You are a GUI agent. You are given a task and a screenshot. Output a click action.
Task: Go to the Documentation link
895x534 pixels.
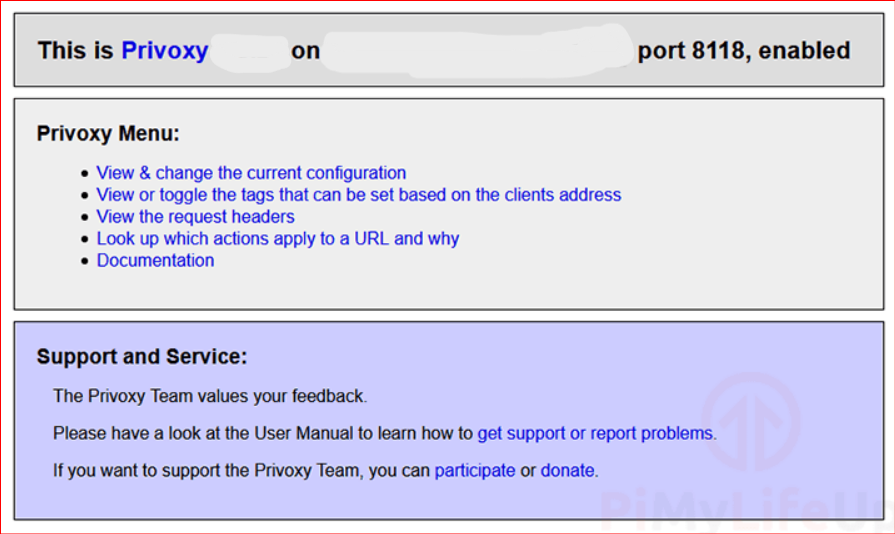point(155,261)
